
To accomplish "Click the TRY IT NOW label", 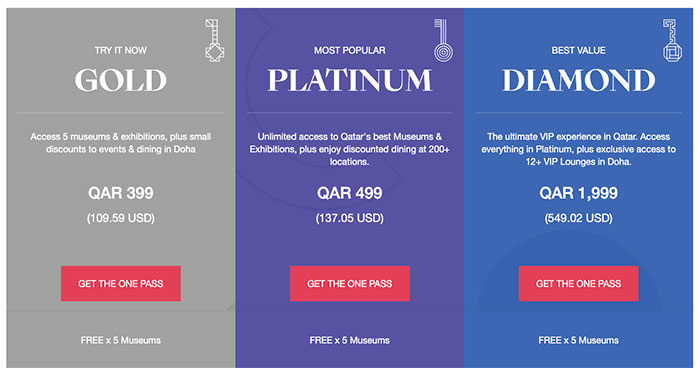I will 121,50.
